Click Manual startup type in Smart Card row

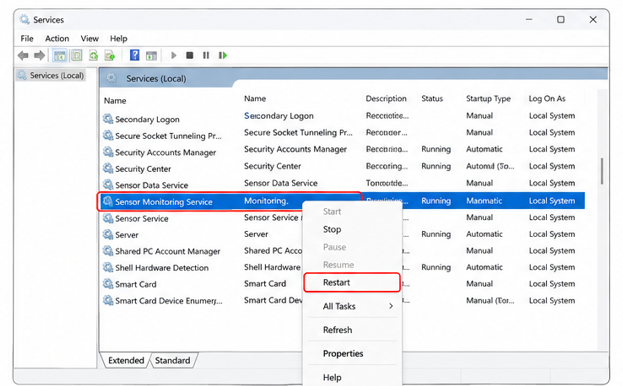[480, 284]
